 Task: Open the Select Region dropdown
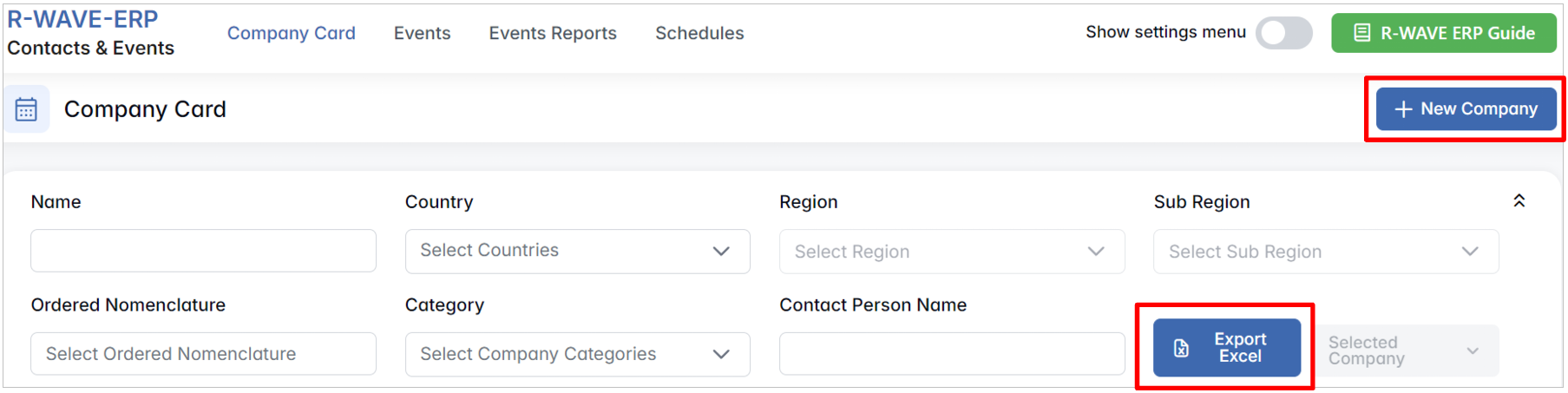click(x=951, y=252)
